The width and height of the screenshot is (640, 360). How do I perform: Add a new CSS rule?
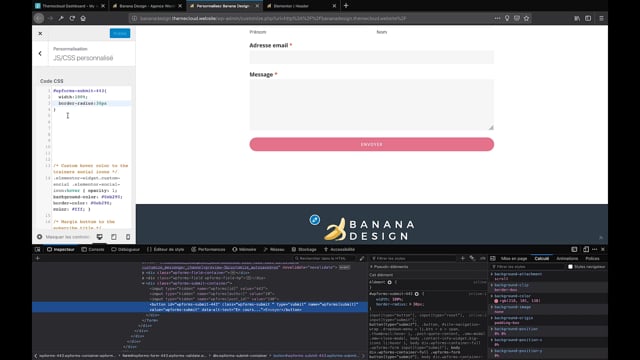coord(462,258)
